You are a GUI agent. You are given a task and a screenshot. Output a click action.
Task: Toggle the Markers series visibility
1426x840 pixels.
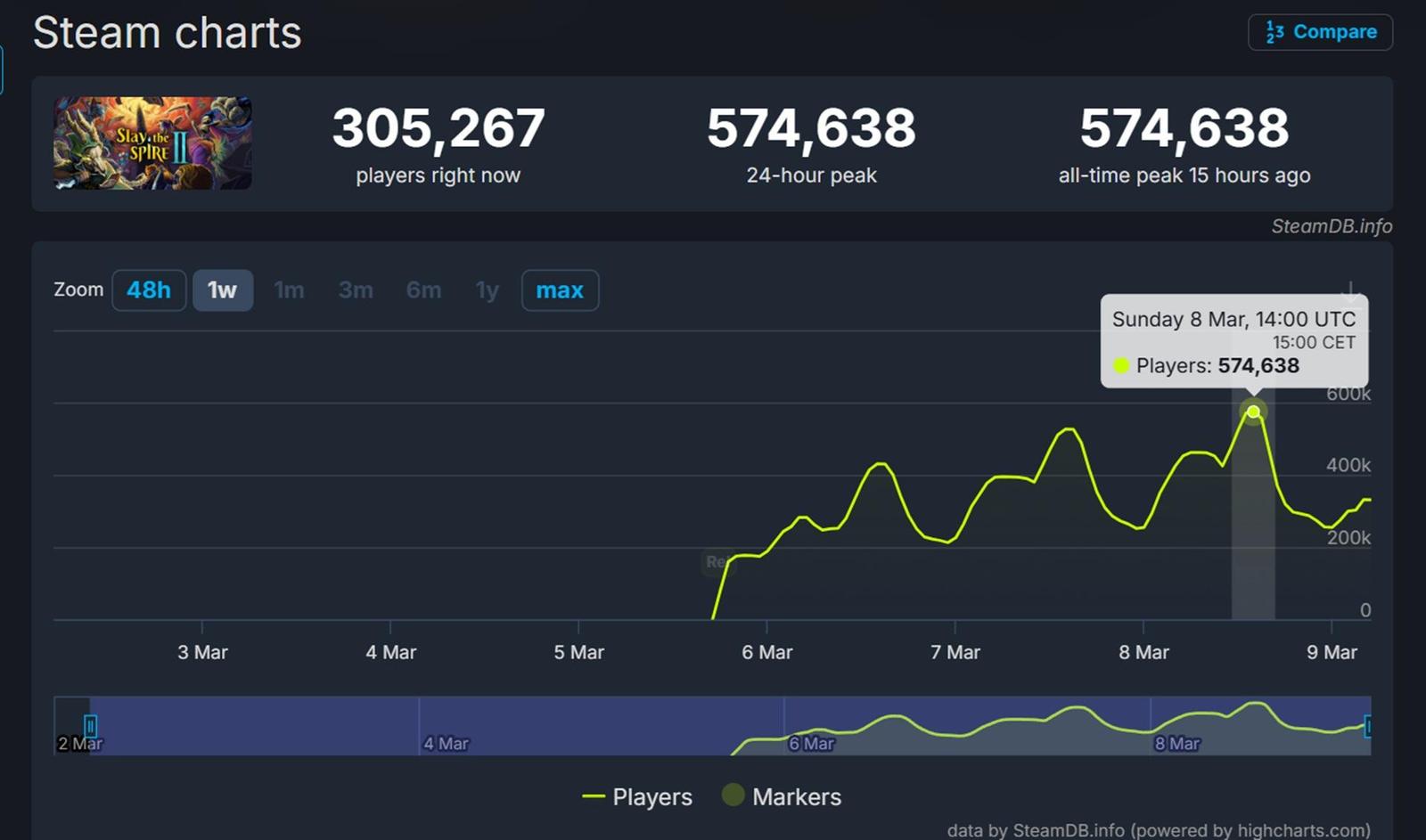(x=798, y=795)
